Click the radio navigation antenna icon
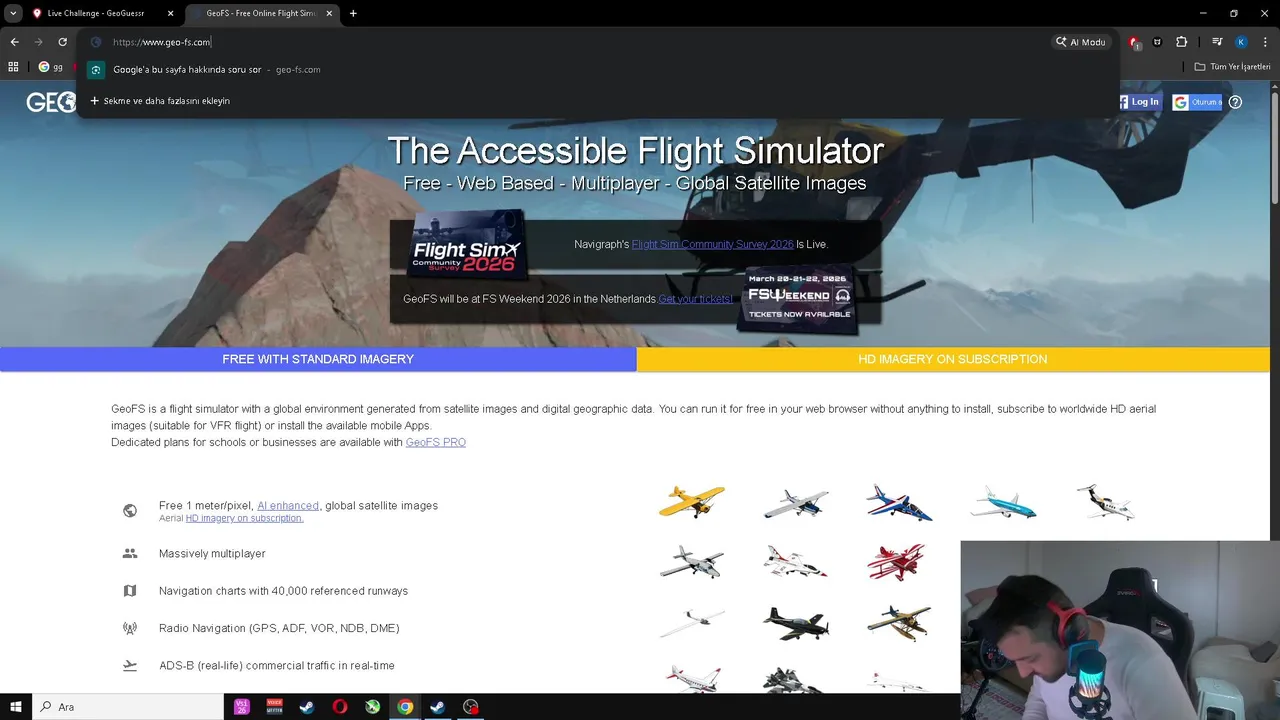The width and height of the screenshot is (1280, 720). 130,628
